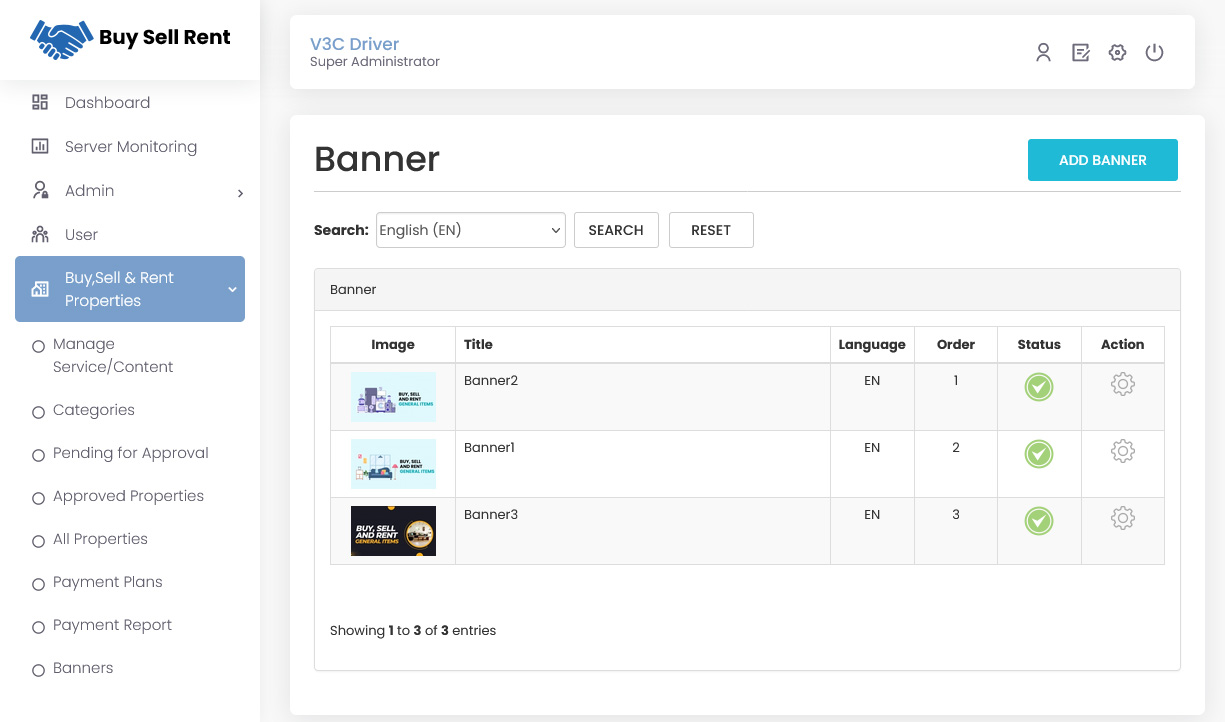Click the ADD BANNER button
Viewport: 1225px width, 722px height.
click(1102, 160)
